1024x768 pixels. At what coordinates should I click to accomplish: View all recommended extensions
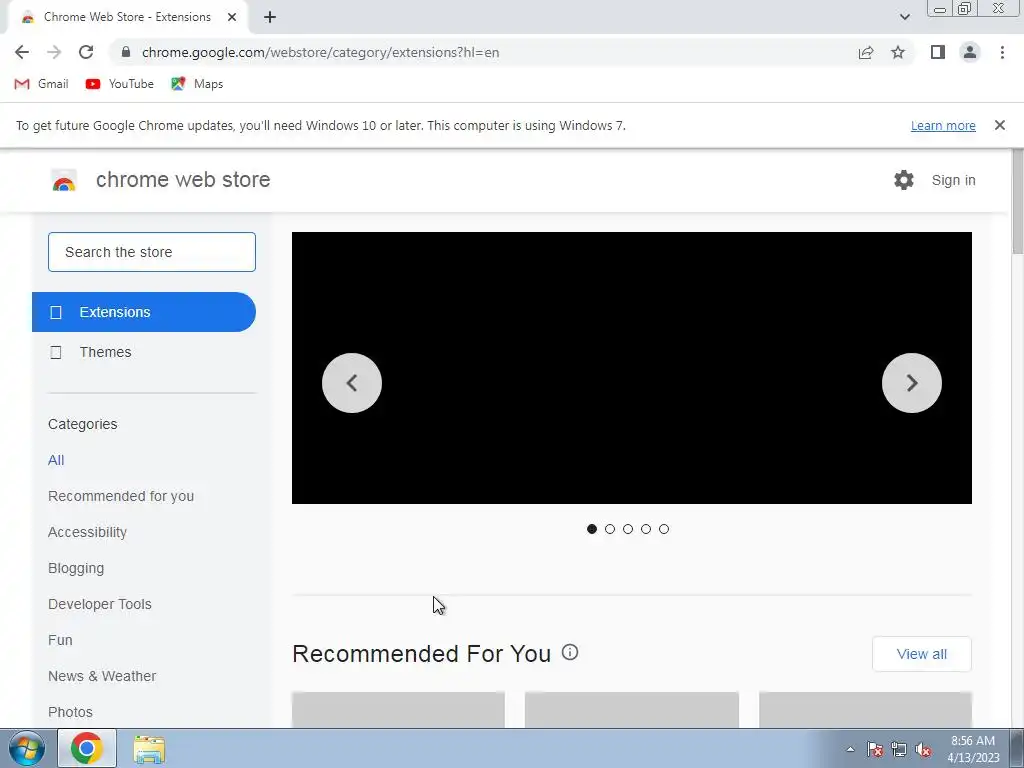pyautogui.click(x=921, y=654)
